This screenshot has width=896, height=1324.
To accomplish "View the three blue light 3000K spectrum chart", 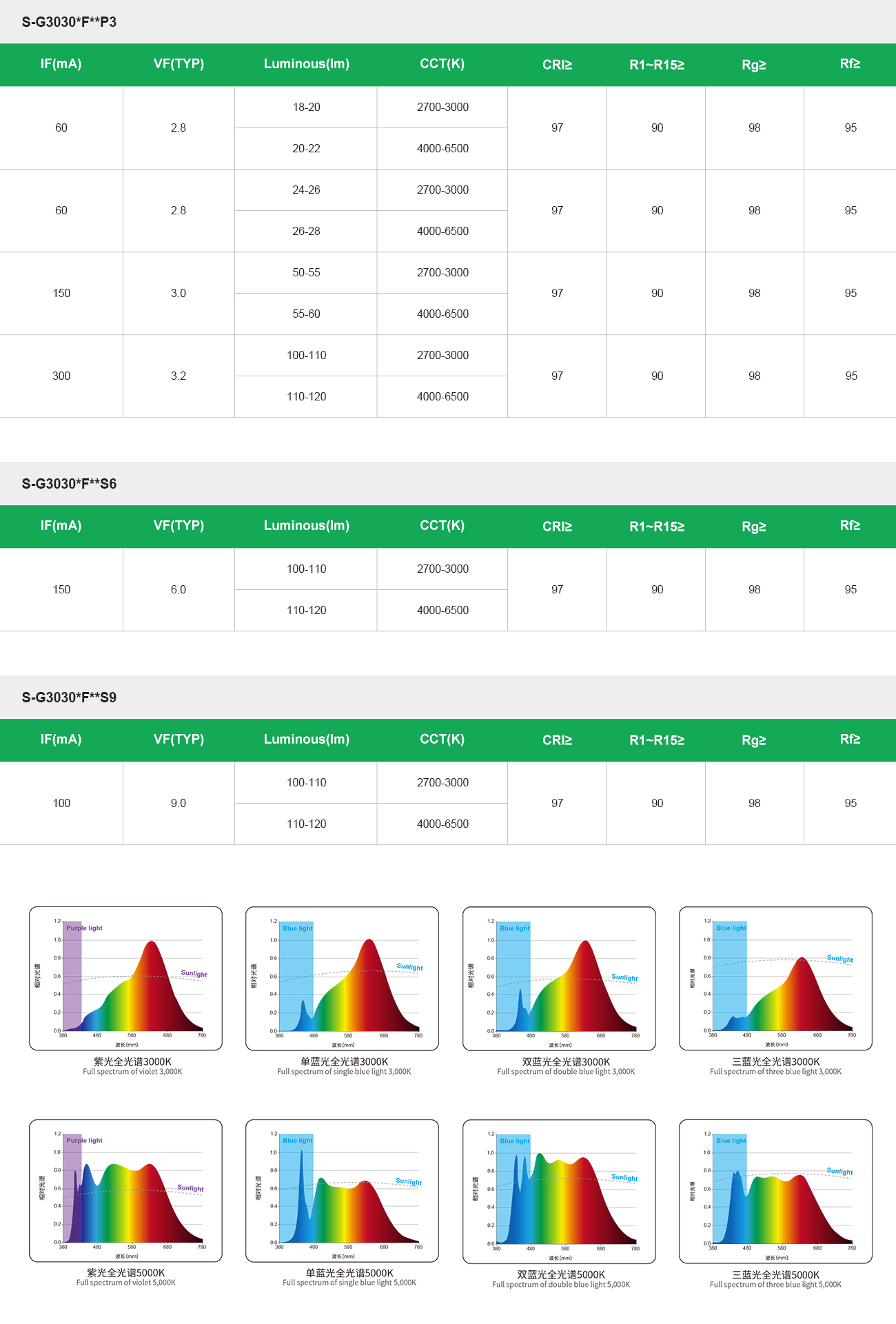I will pyautogui.click(x=775, y=978).
